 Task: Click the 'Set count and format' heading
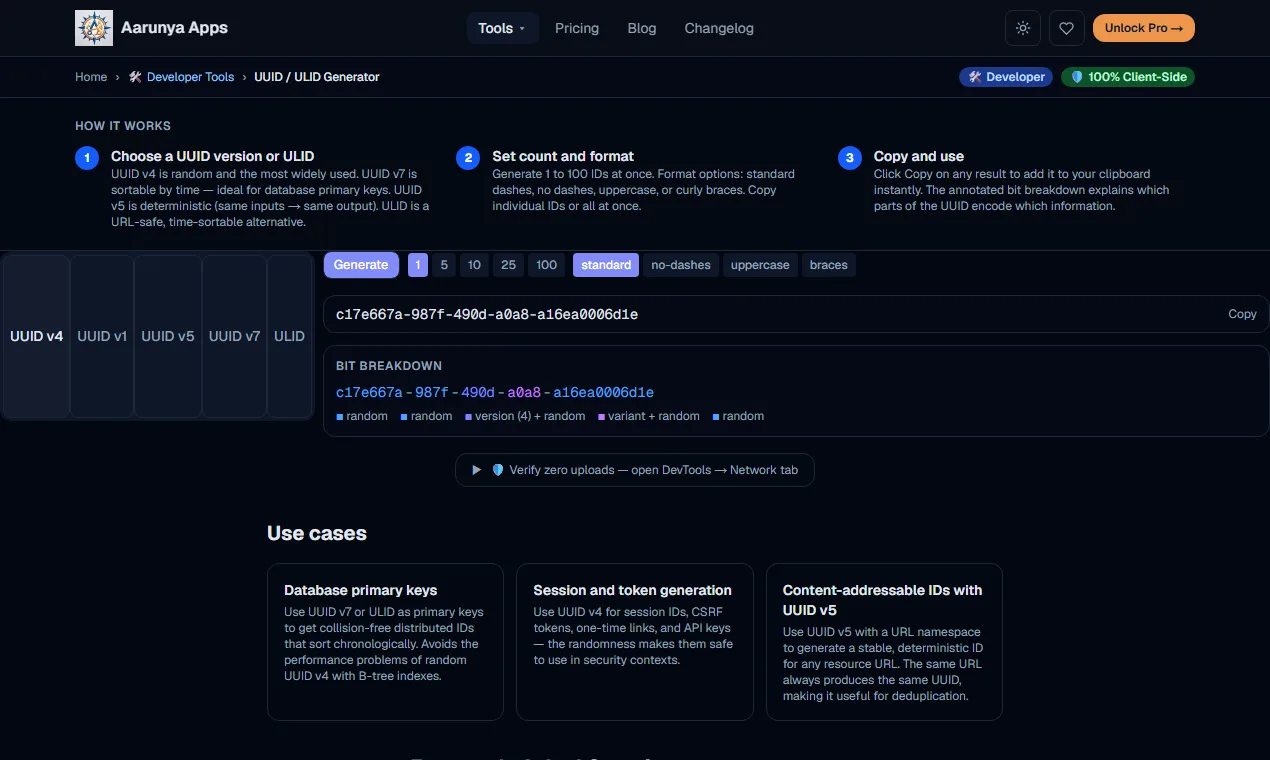(x=563, y=156)
